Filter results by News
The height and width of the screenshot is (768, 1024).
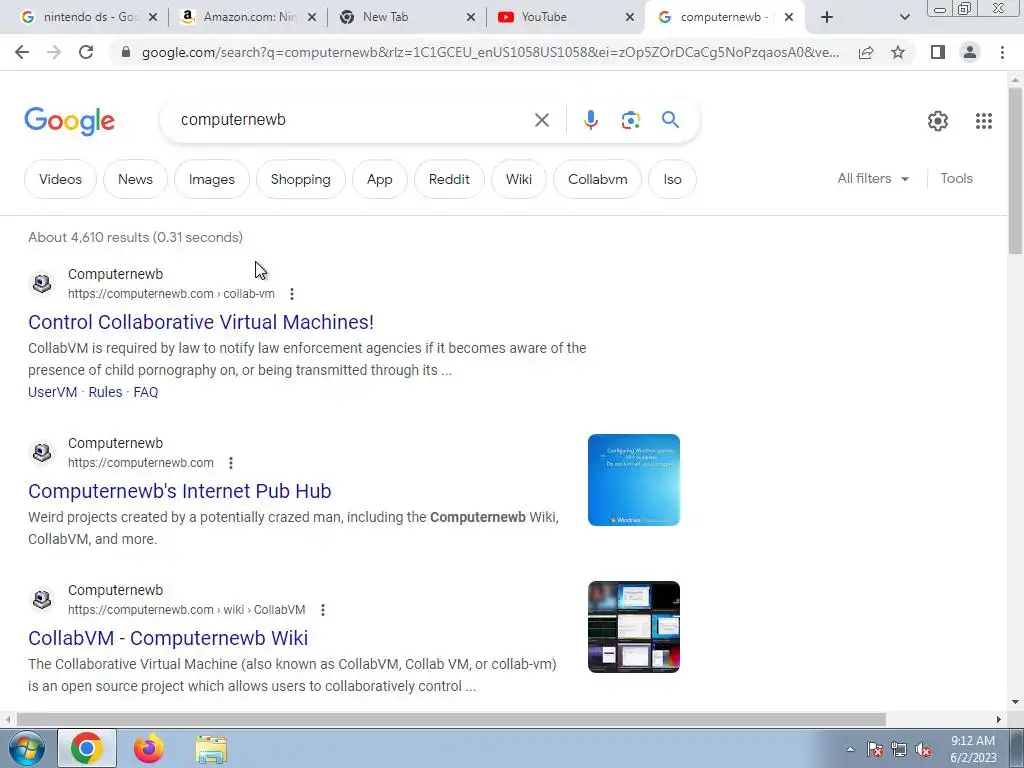pyautogui.click(x=135, y=179)
